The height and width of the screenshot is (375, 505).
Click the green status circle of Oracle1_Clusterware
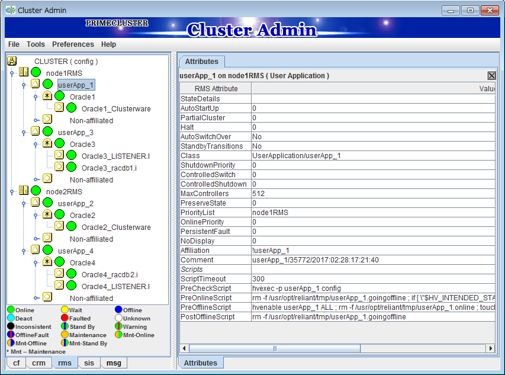[71, 108]
